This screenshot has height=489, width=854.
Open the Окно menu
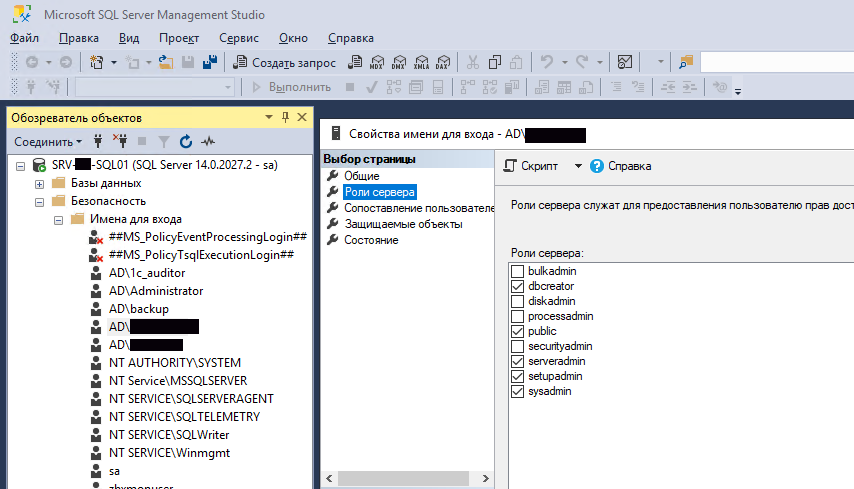coord(293,38)
